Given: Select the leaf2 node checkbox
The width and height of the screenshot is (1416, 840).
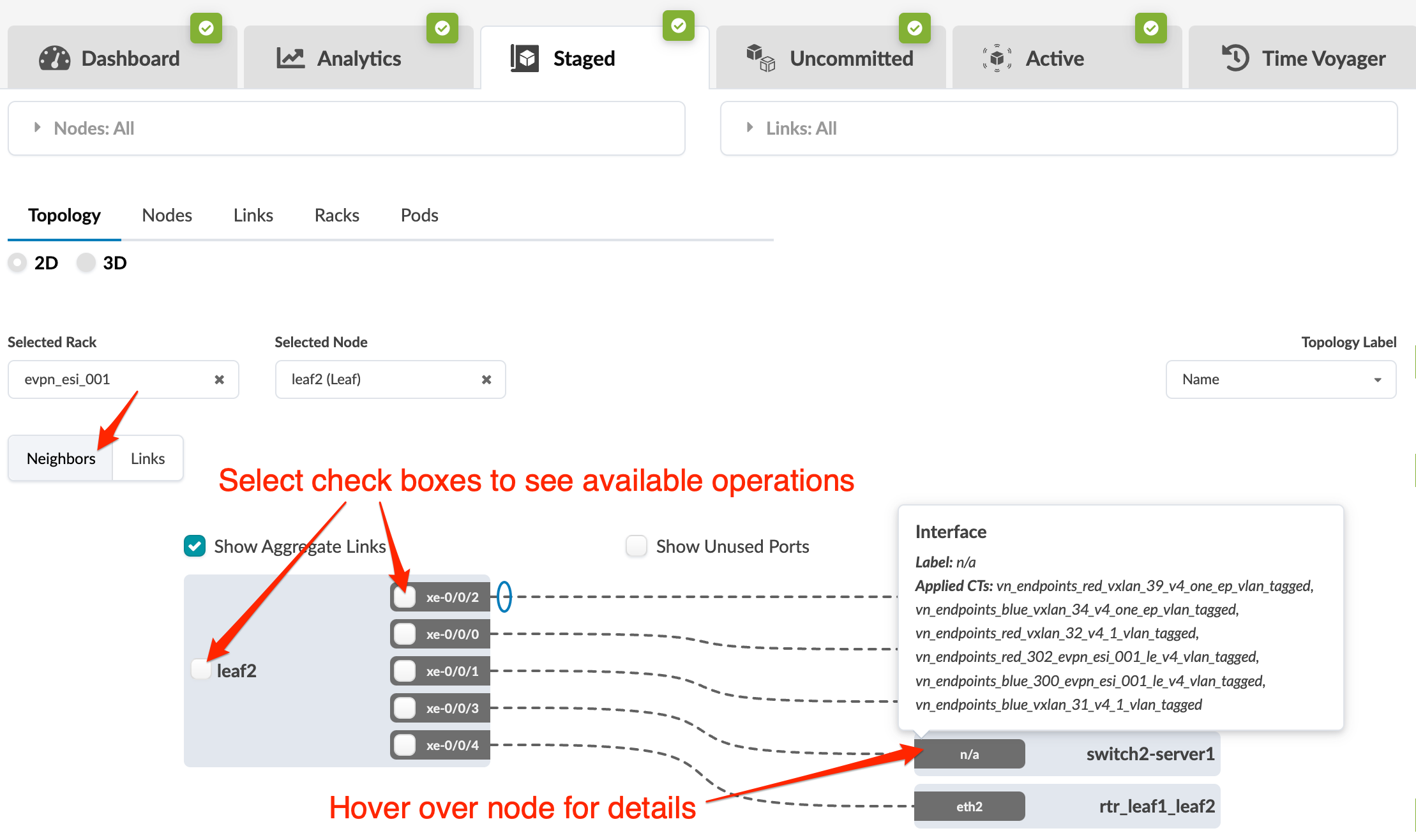Looking at the screenshot, I should [201, 670].
